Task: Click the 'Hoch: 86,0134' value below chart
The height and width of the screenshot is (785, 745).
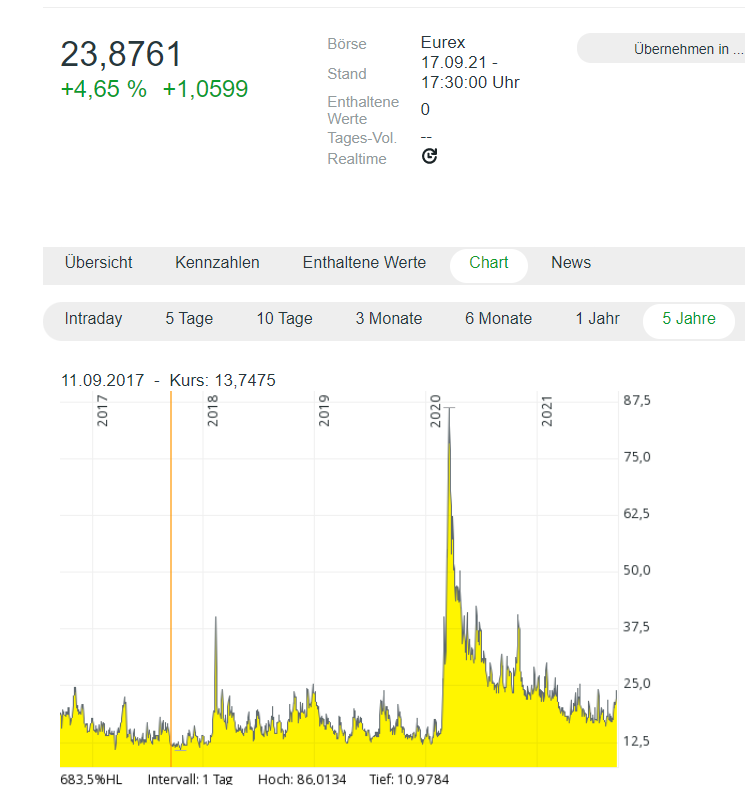Action: (302, 778)
